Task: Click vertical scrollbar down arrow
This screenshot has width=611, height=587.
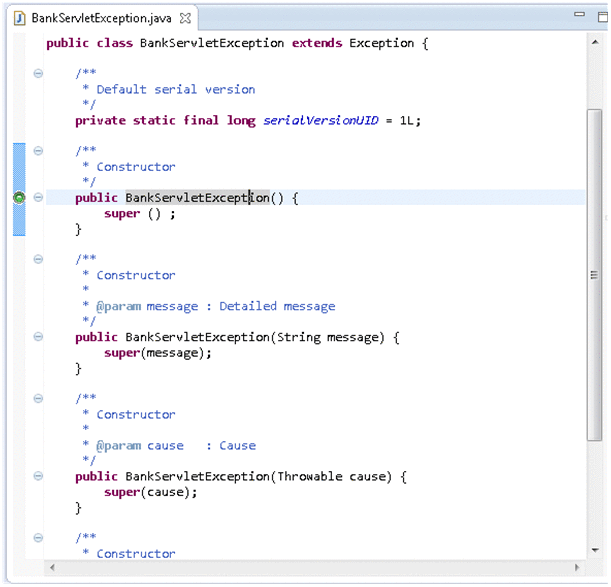Action: pos(595,550)
